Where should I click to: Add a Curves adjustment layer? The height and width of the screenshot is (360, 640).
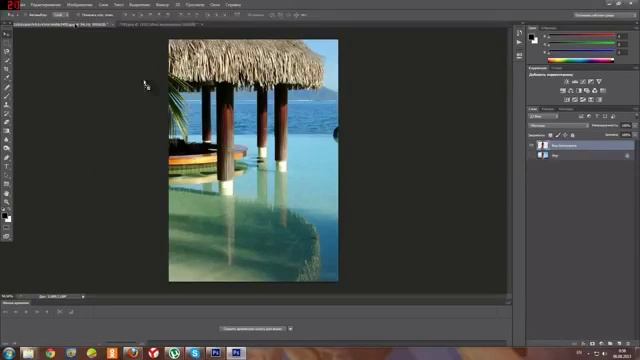coord(583,82)
